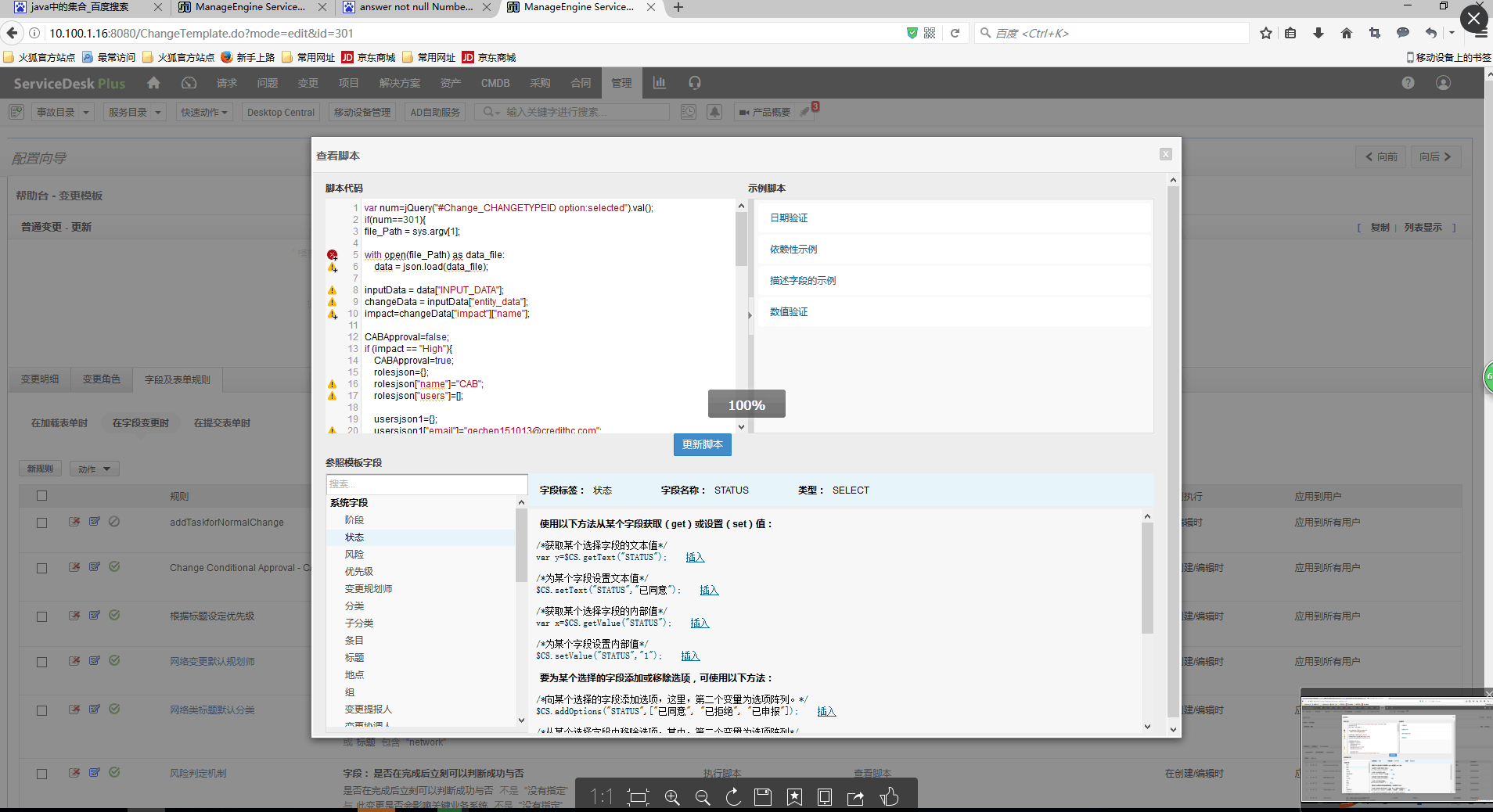
Task: Click 插入 link for getText STATUS
Action: tap(695, 558)
